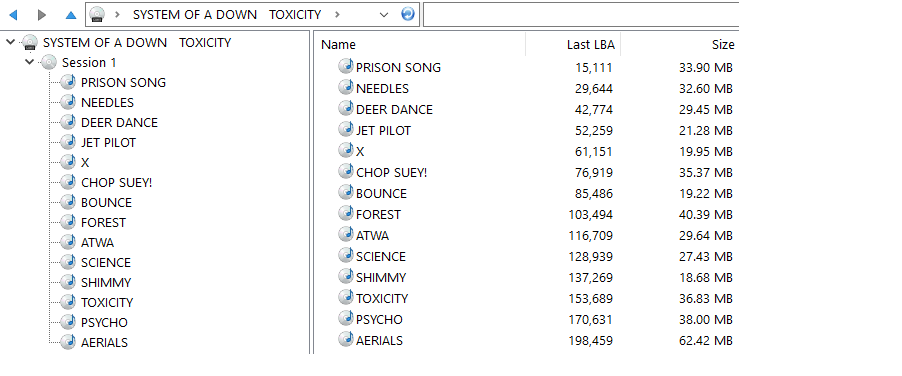This screenshot has height=376, width=902.
Task: Click ATWA icon in file list
Action: point(346,234)
